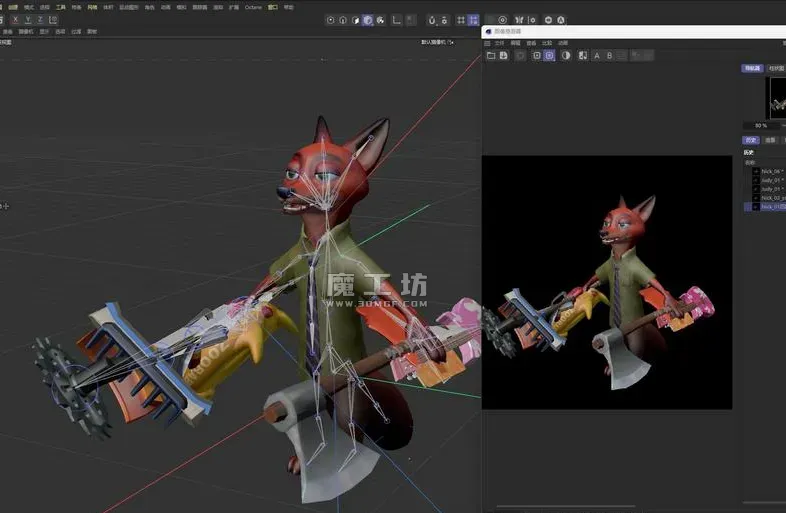This screenshot has height=513, width=786.
Task: Toggle the Z axis lock
Action: pyautogui.click(x=39, y=20)
